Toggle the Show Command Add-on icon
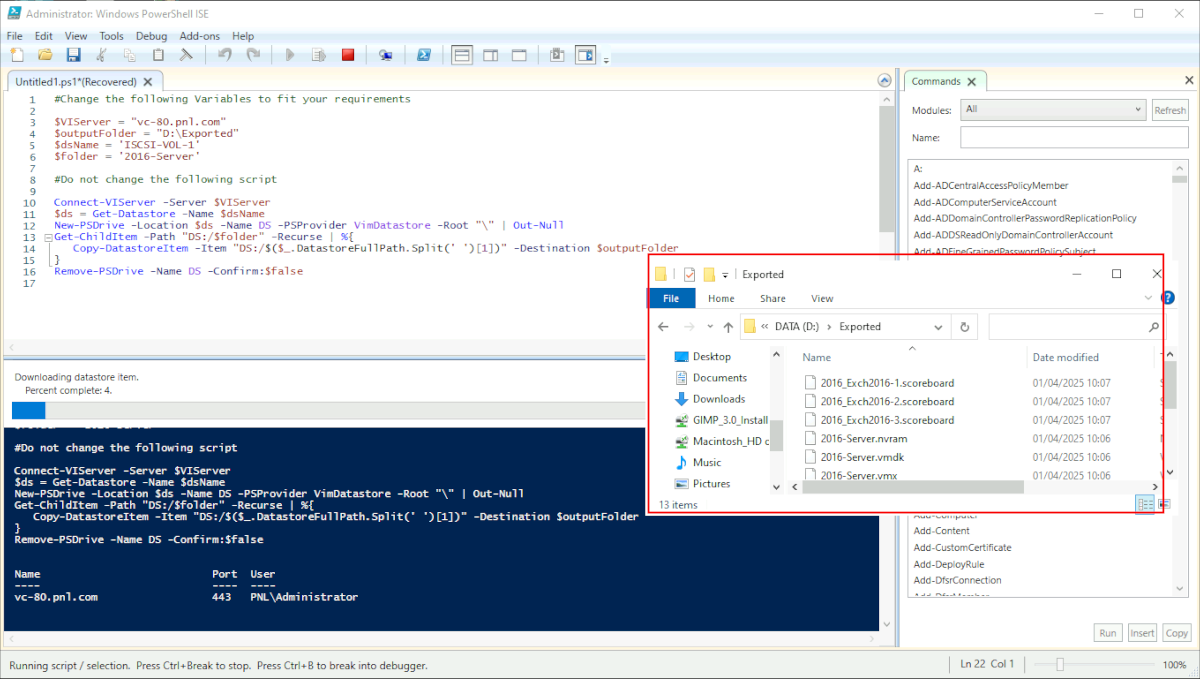 [585, 55]
